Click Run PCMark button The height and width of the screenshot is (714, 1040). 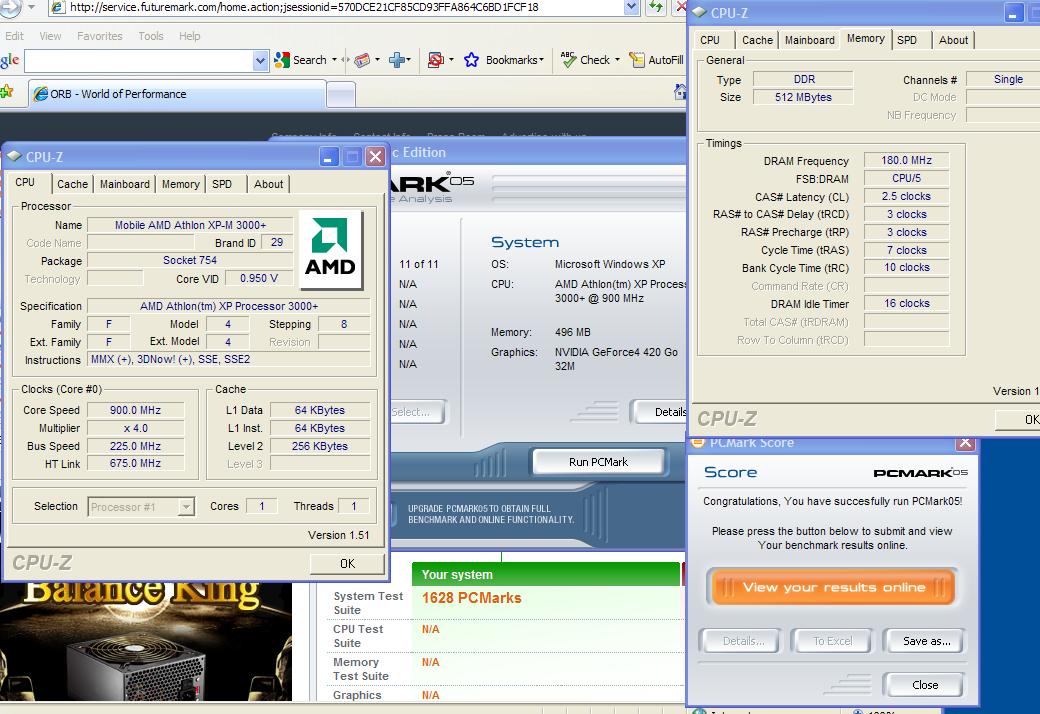(598, 462)
